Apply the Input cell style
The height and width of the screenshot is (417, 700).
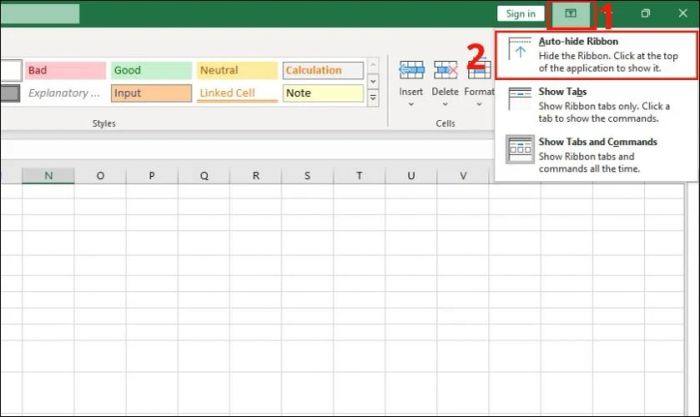tap(151, 93)
